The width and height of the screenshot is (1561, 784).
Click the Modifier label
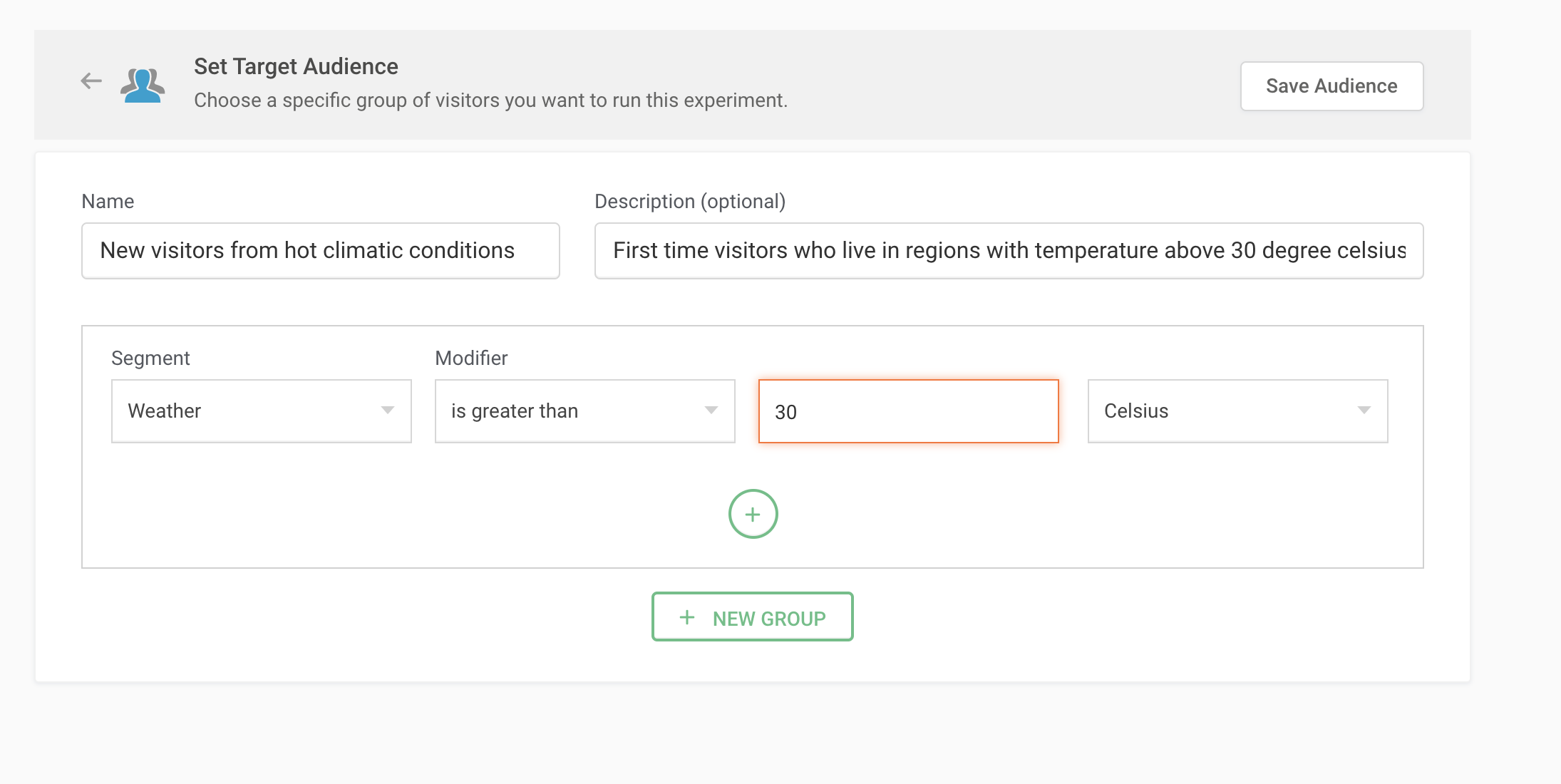(x=471, y=358)
